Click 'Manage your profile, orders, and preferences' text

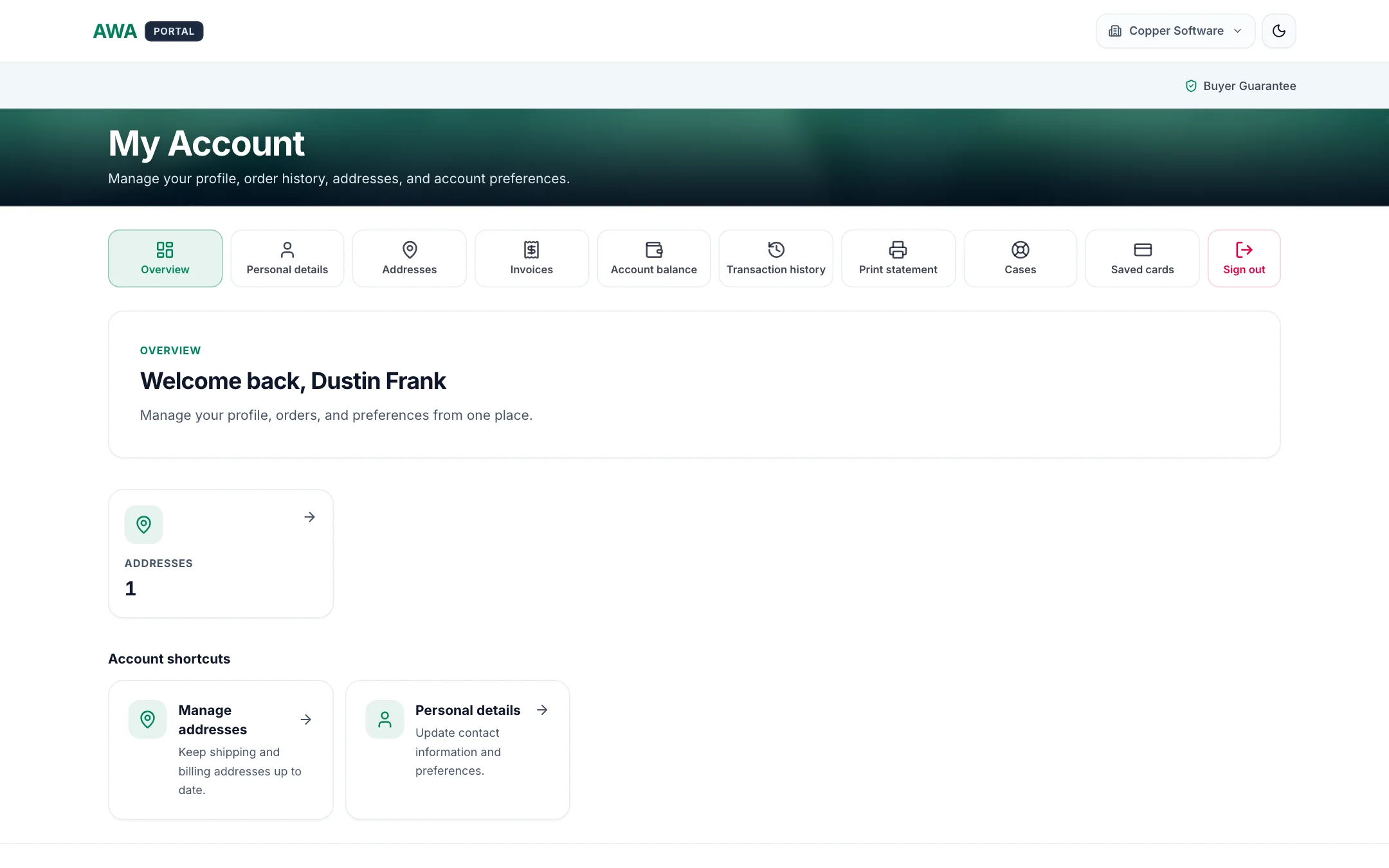(336, 415)
